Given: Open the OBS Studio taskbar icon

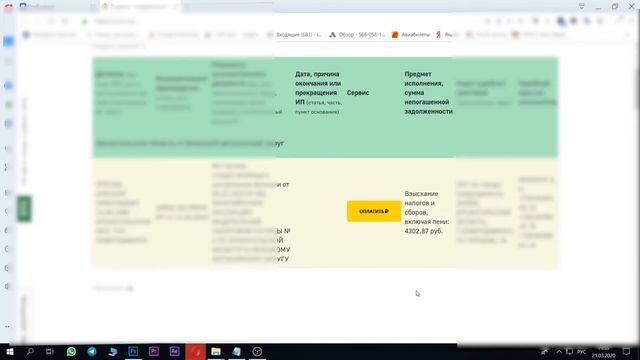Looking at the screenshot, I should (x=257, y=351).
